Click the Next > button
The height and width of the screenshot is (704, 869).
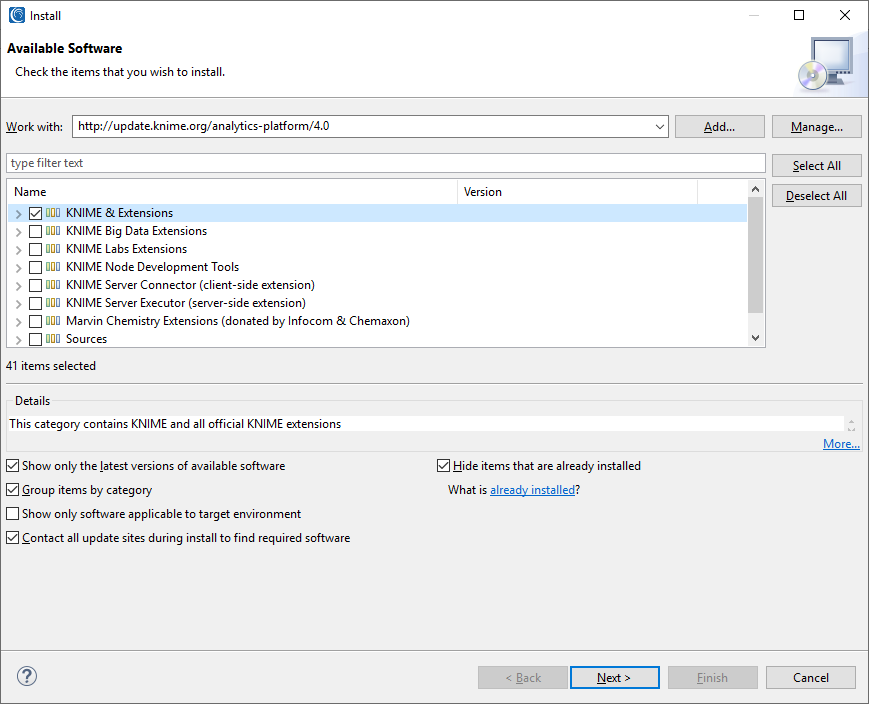[x=615, y=677]
